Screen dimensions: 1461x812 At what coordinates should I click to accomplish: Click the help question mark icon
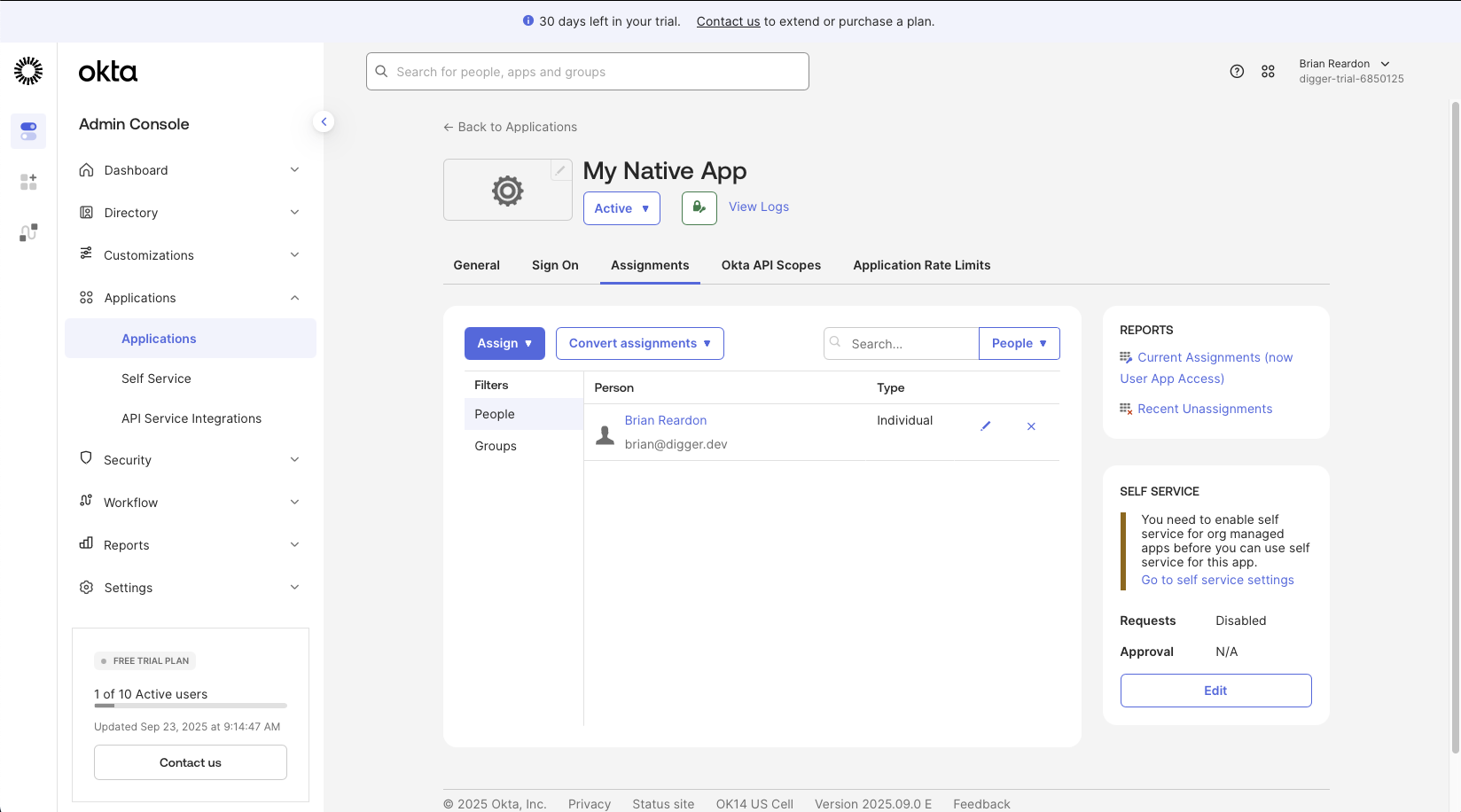[1237, 72]
